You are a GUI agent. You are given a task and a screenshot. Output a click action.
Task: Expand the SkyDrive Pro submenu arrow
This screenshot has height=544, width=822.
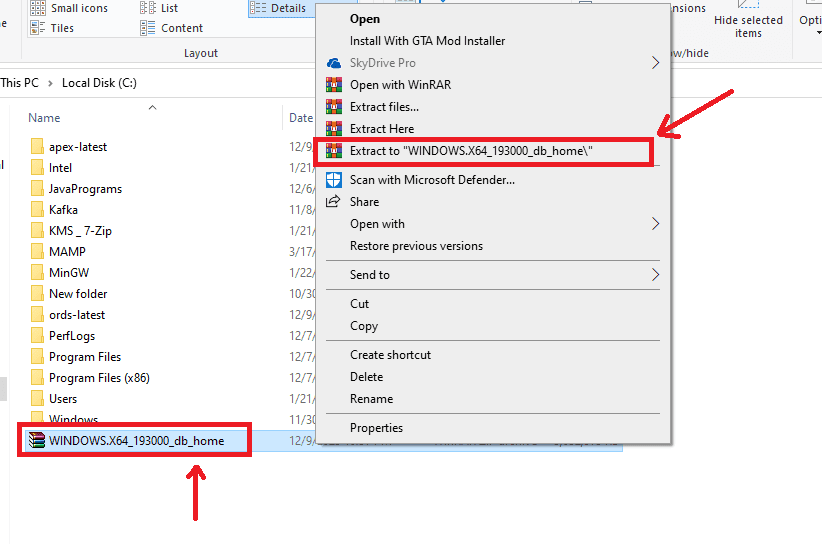pyautogui.click(x=656, y=63)
